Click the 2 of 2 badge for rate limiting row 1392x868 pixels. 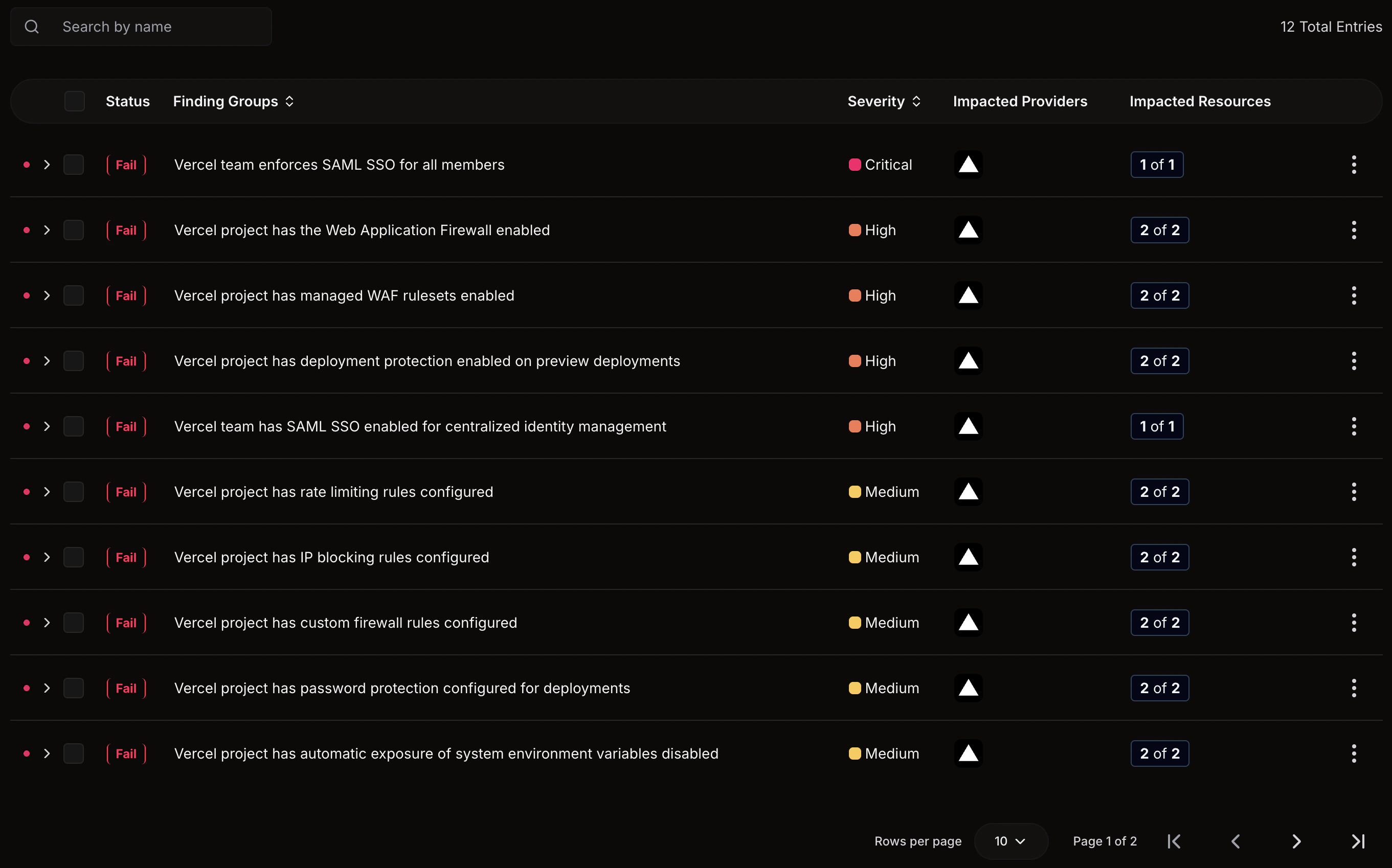click(1159, 492)
